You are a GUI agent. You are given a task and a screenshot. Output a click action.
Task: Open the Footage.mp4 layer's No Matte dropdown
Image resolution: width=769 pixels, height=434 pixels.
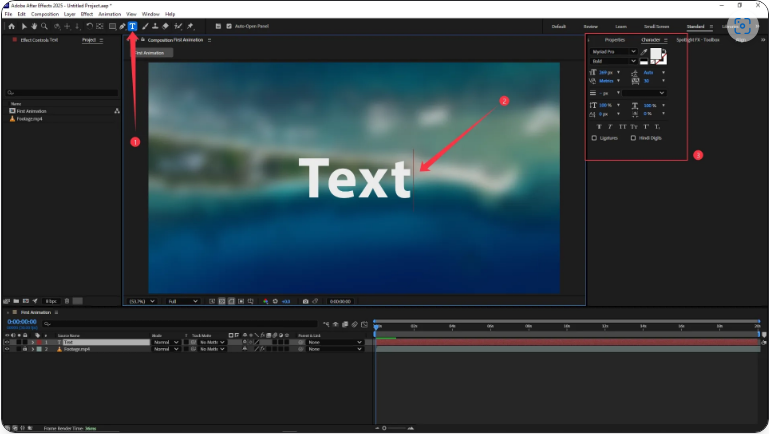[211, 349]
